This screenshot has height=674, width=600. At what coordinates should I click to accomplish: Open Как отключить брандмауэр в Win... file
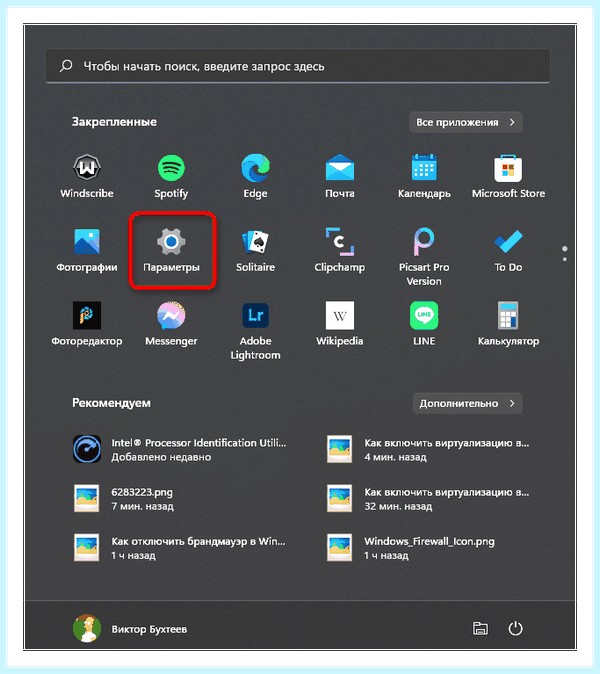click(x=181, y=548)
